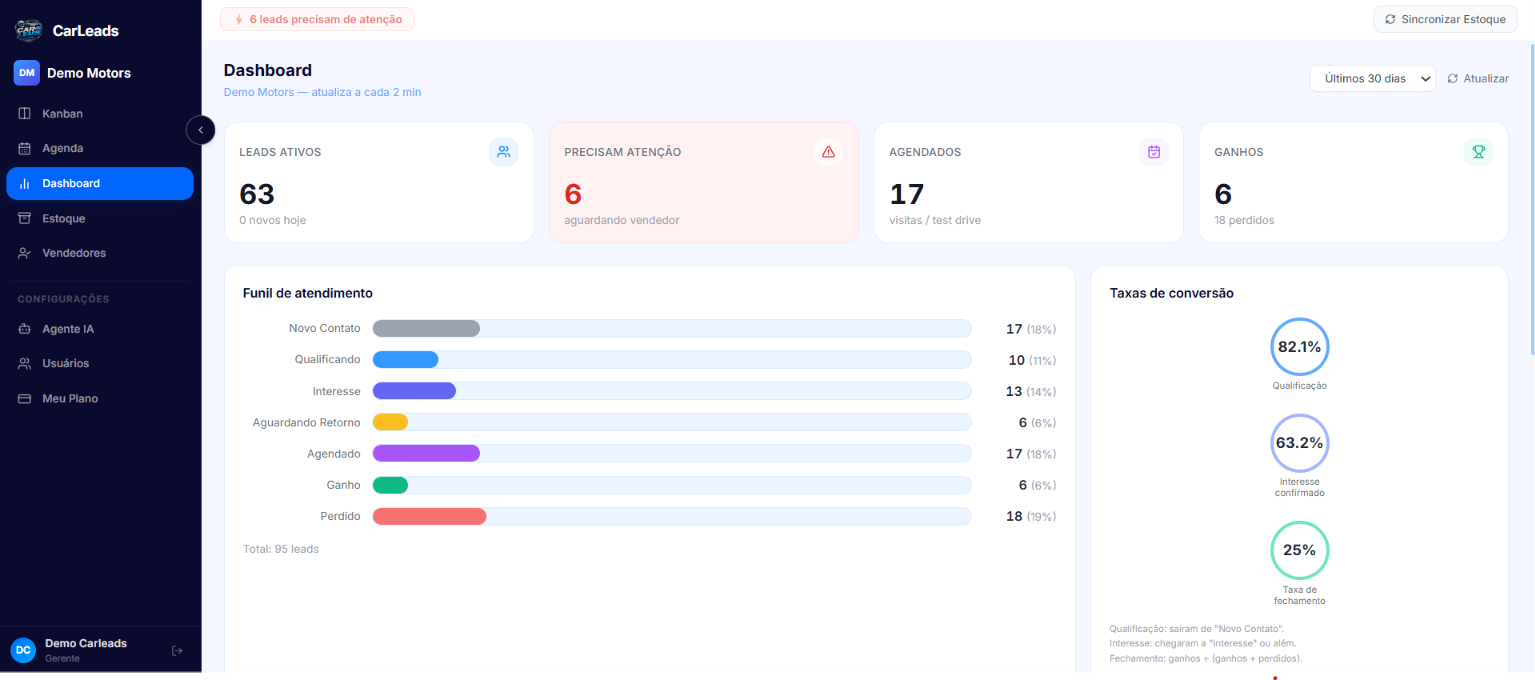Open the Últimos 30 dias dropdown
The width and height of the screenshot is (1535, 680).
tap(1372, 78)
